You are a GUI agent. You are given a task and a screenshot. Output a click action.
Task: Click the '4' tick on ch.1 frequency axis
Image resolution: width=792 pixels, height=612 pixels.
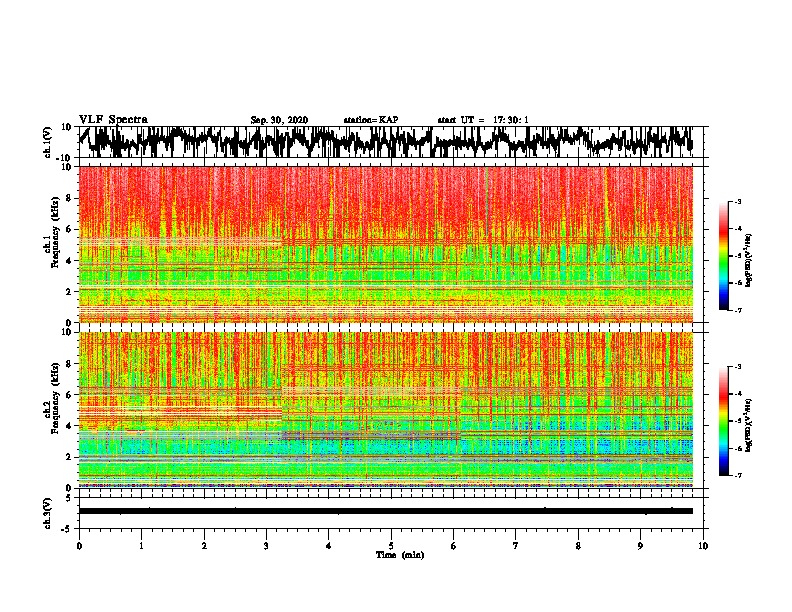tap(69, 261)
